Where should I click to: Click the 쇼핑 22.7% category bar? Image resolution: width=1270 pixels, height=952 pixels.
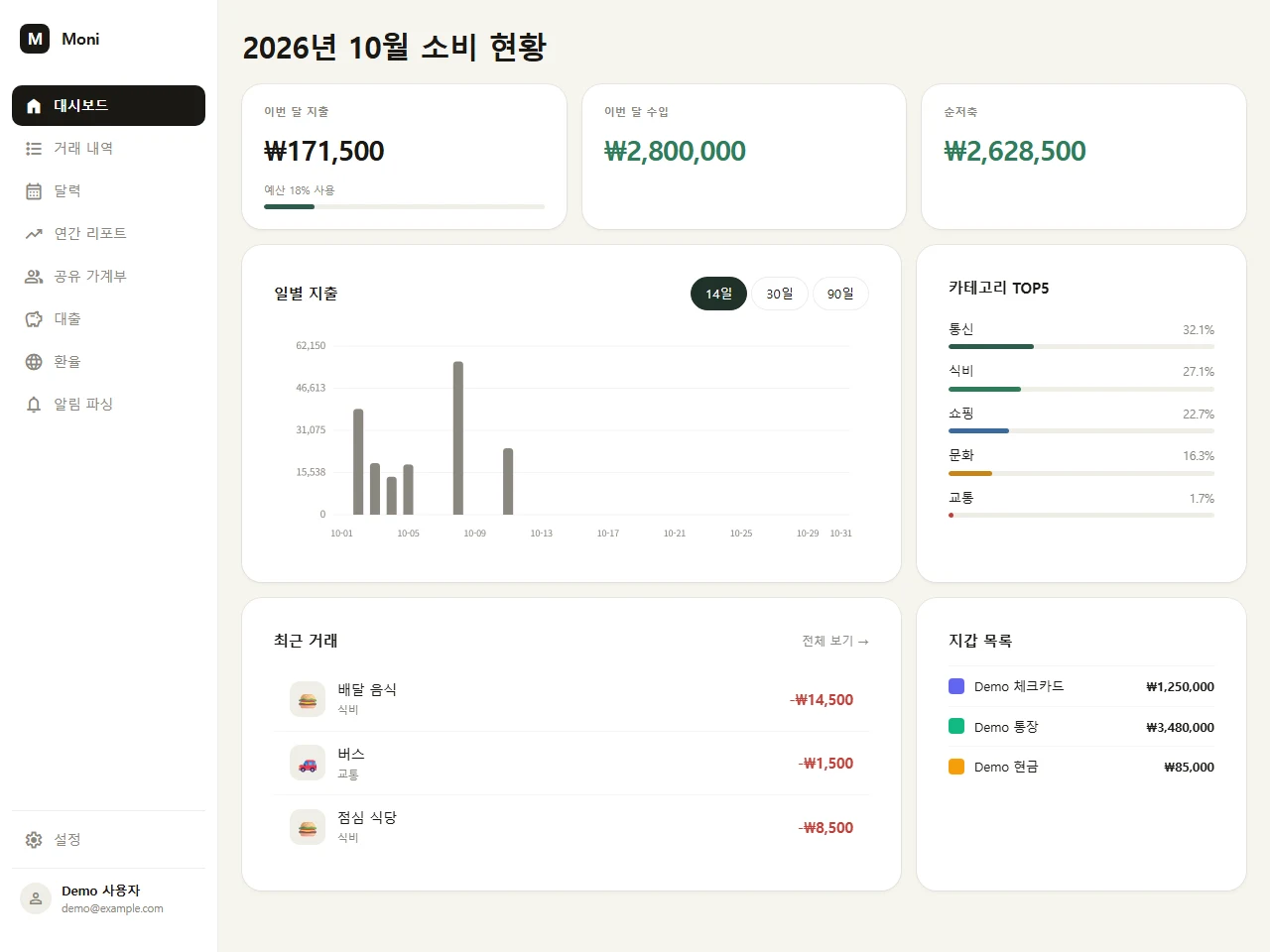1081,431
